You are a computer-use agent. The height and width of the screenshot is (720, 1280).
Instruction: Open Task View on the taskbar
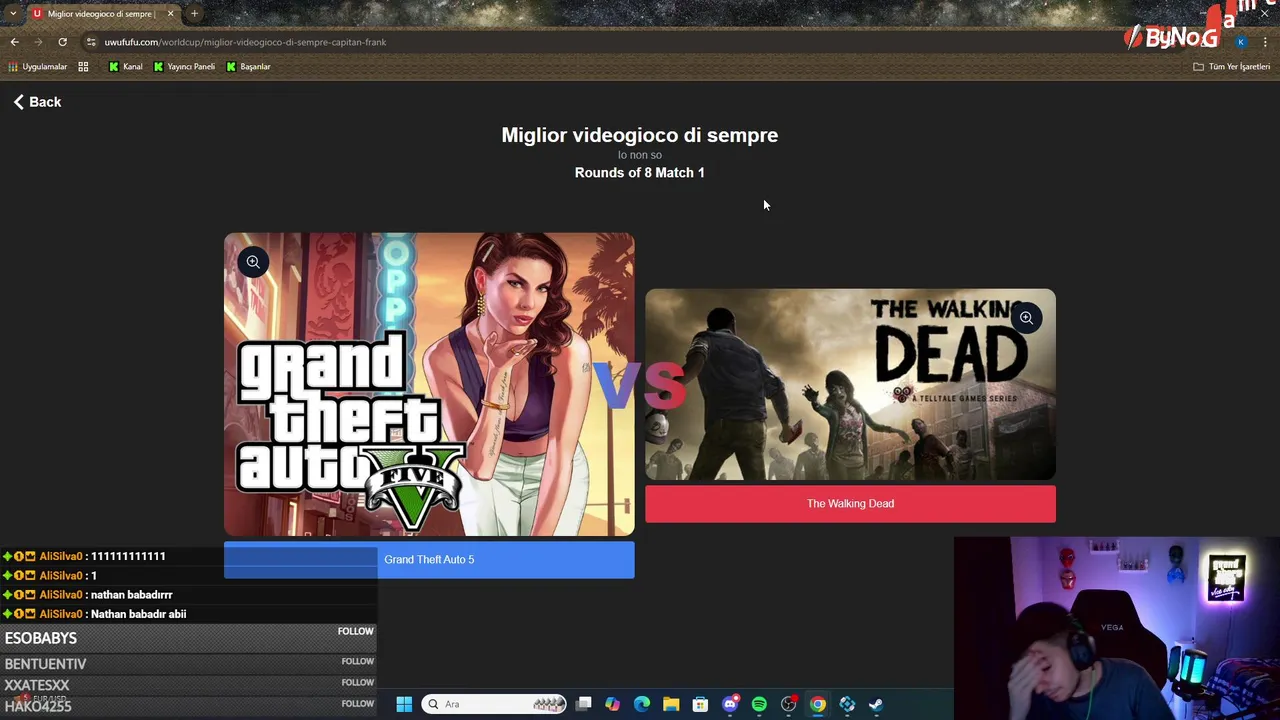[x=584, y=705]
